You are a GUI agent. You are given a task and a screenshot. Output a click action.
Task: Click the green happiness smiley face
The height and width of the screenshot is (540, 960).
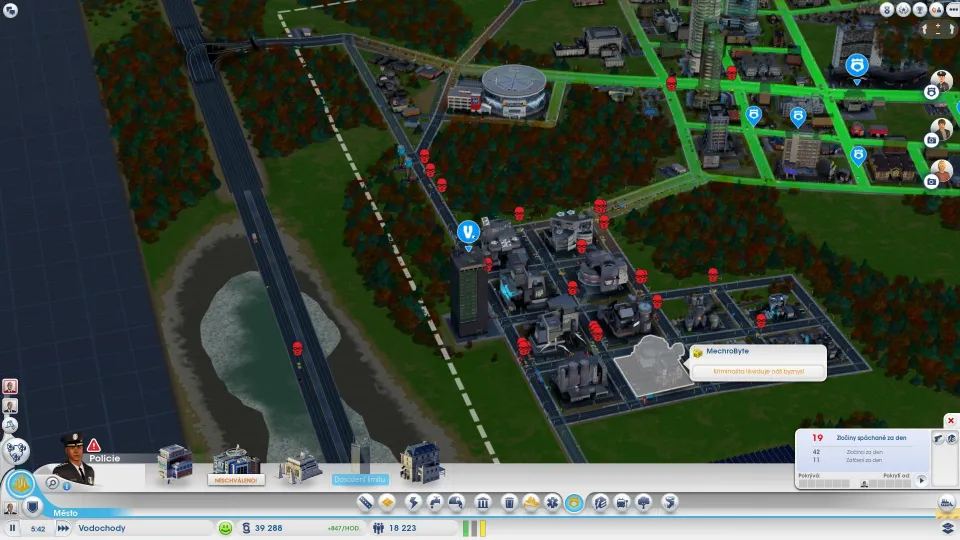[x=225, y=528]
